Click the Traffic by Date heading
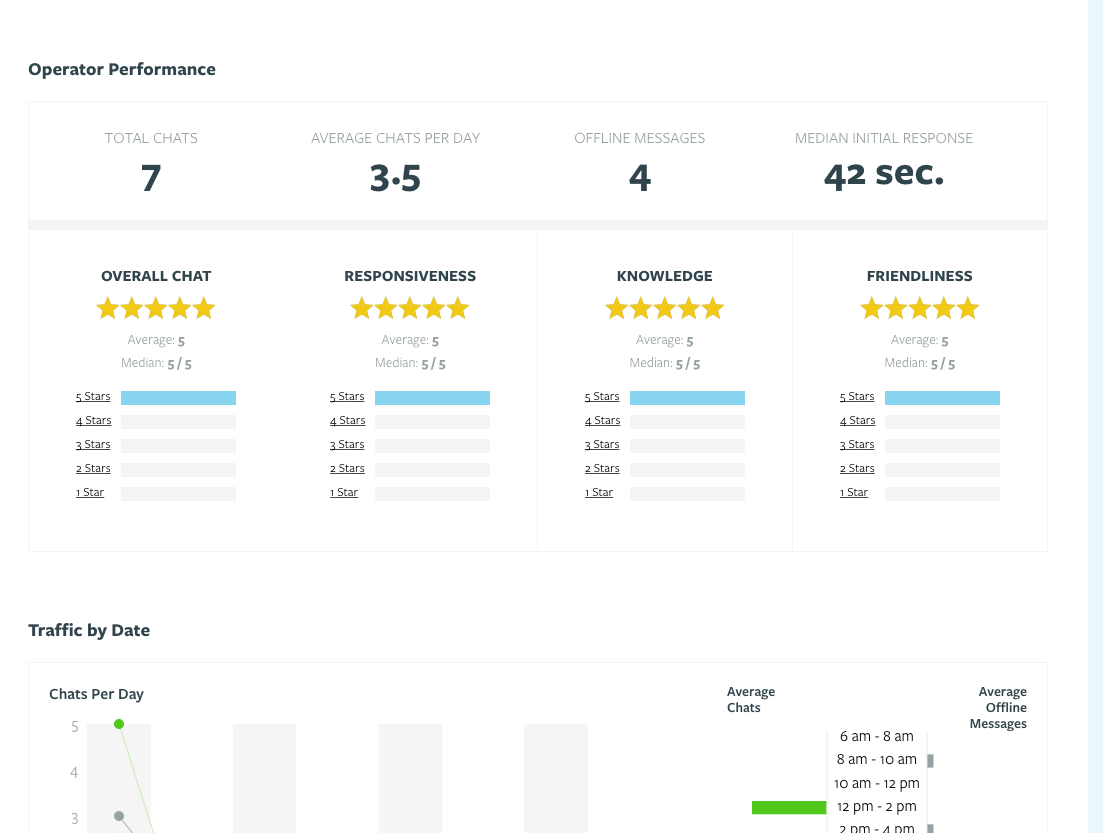Screen dimensions: 1103x833 tap(89, 630)
